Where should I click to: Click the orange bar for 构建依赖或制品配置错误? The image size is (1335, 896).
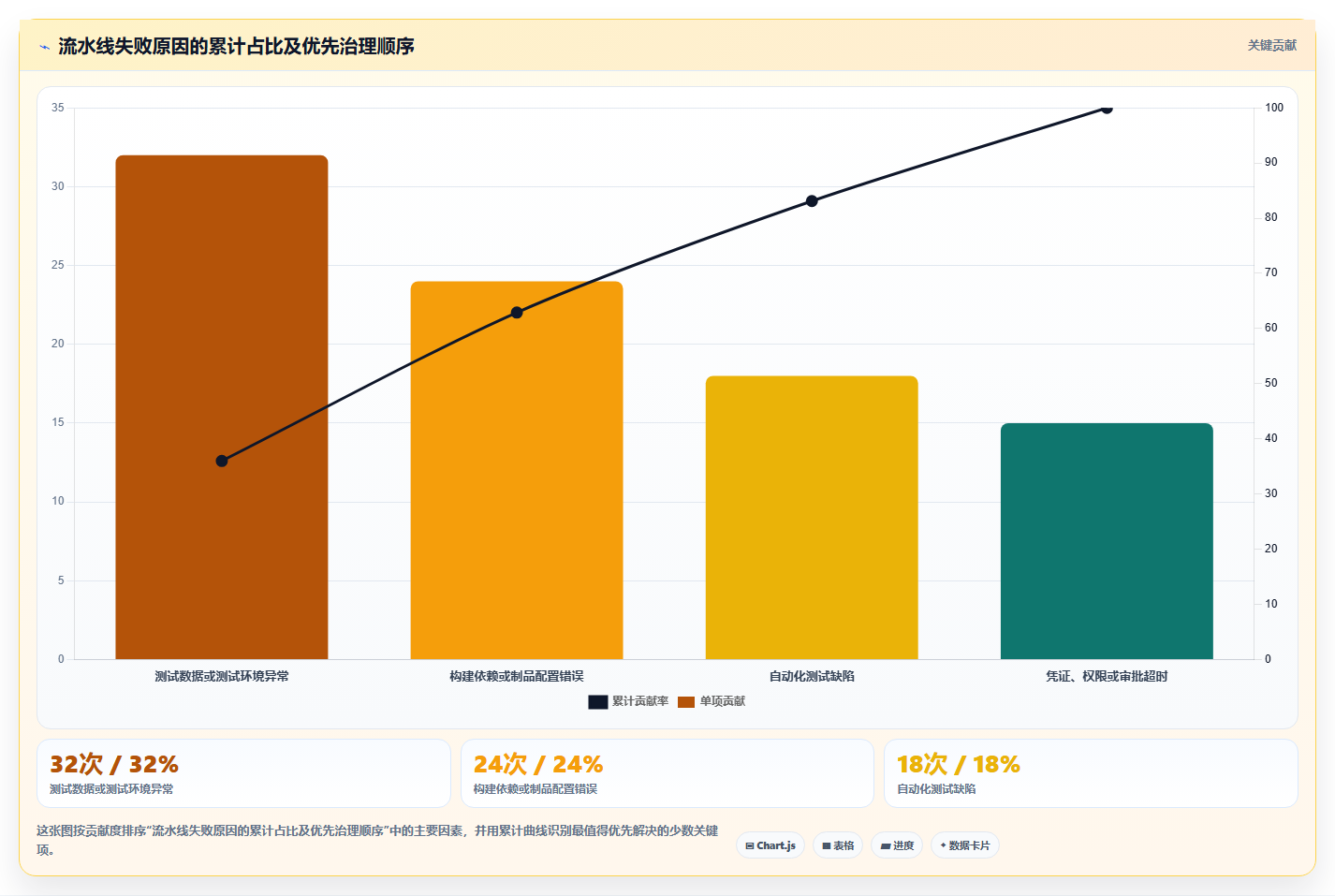coord(517,470)
